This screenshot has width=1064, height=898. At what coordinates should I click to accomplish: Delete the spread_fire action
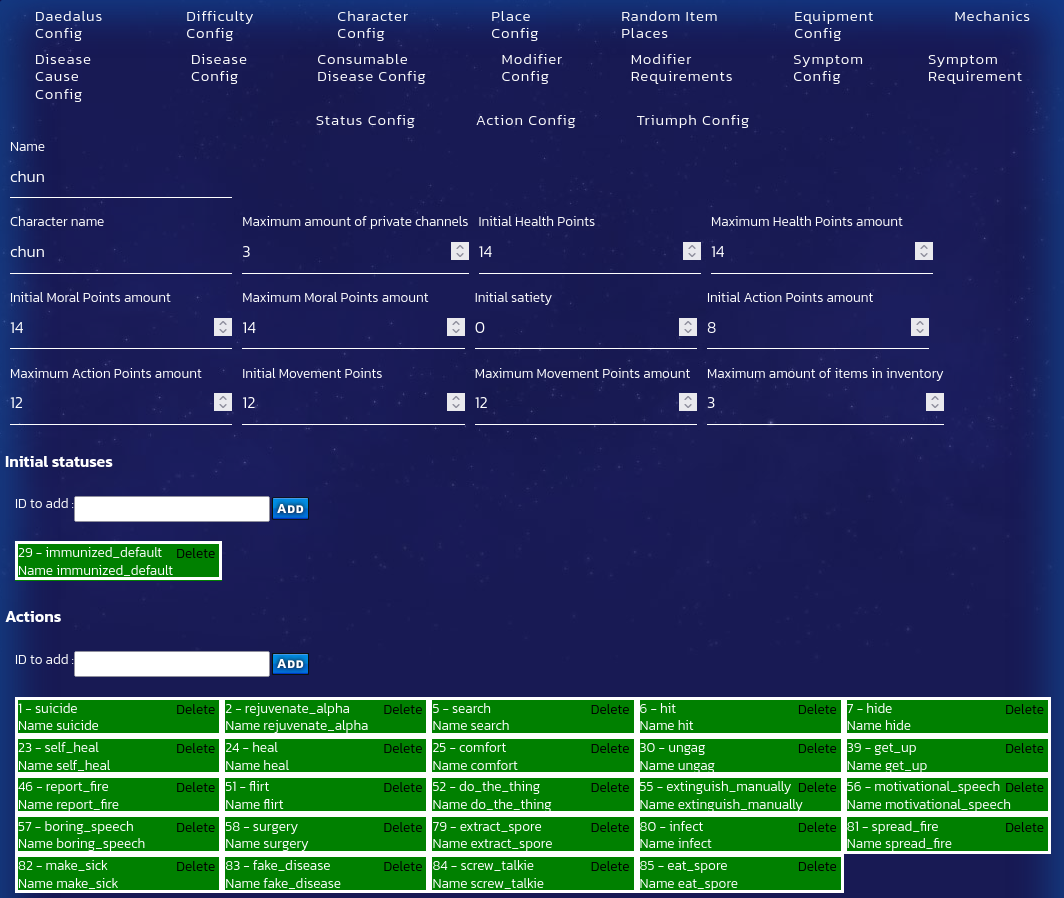(1024, 827)
